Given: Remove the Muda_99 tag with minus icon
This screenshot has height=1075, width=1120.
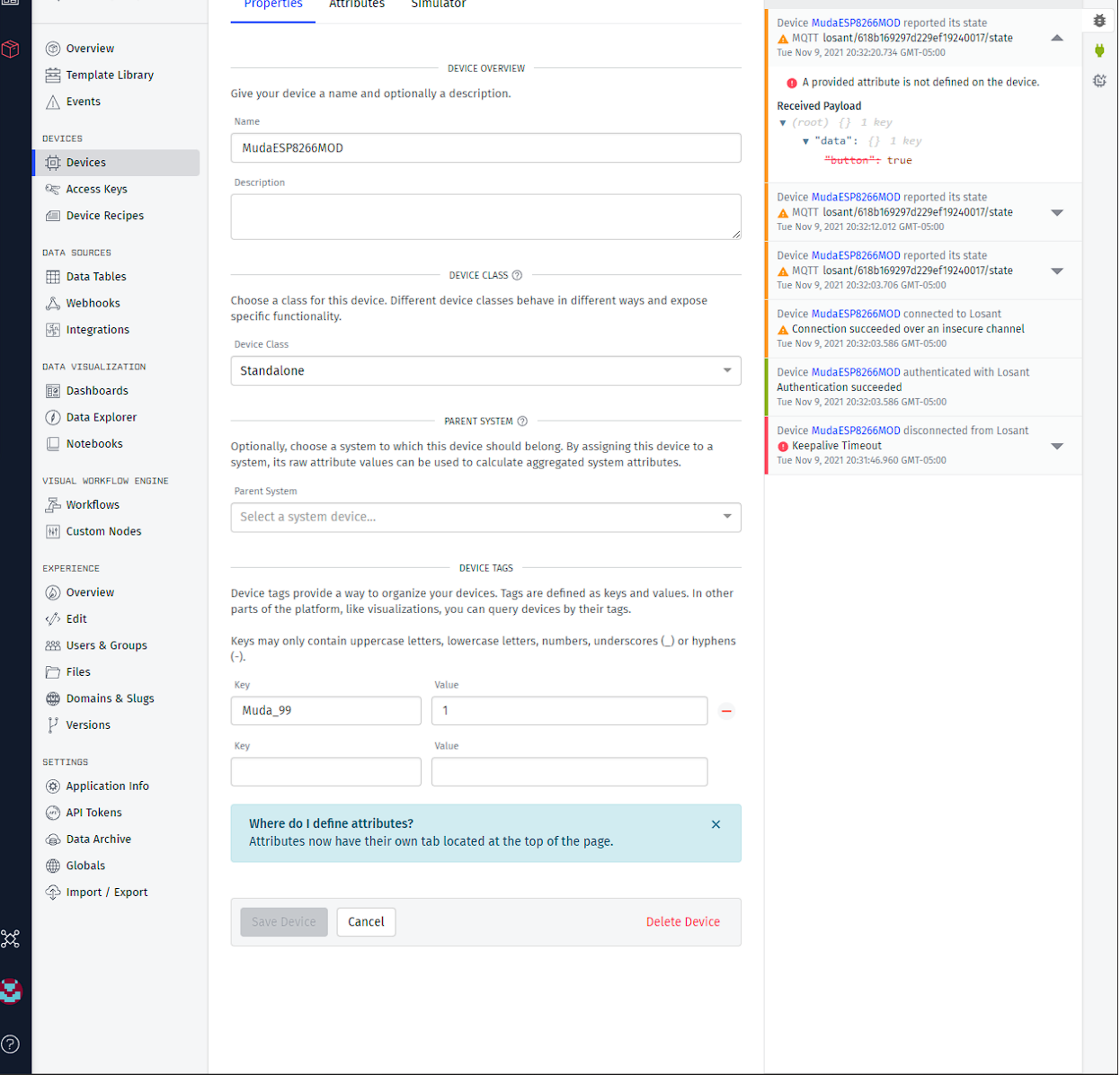Looking at the screenshot, I should 726,711.
